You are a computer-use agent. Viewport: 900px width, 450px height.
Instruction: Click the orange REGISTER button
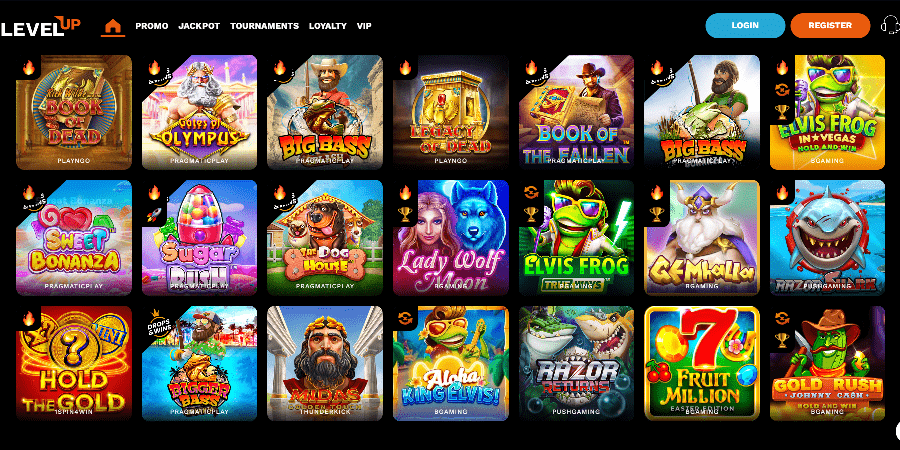[830, 25]
